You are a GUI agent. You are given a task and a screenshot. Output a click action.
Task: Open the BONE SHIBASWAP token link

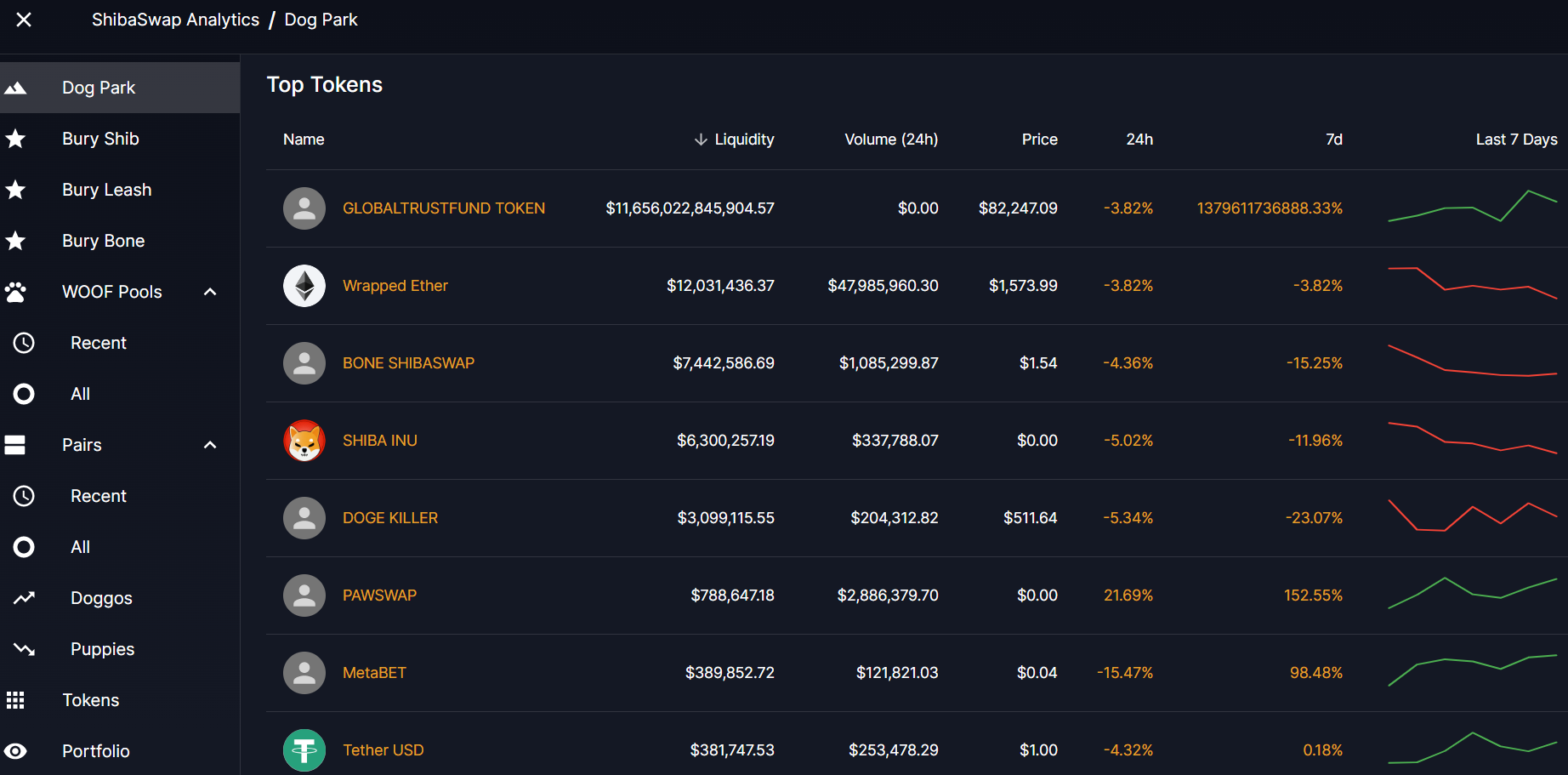[408, 363]
